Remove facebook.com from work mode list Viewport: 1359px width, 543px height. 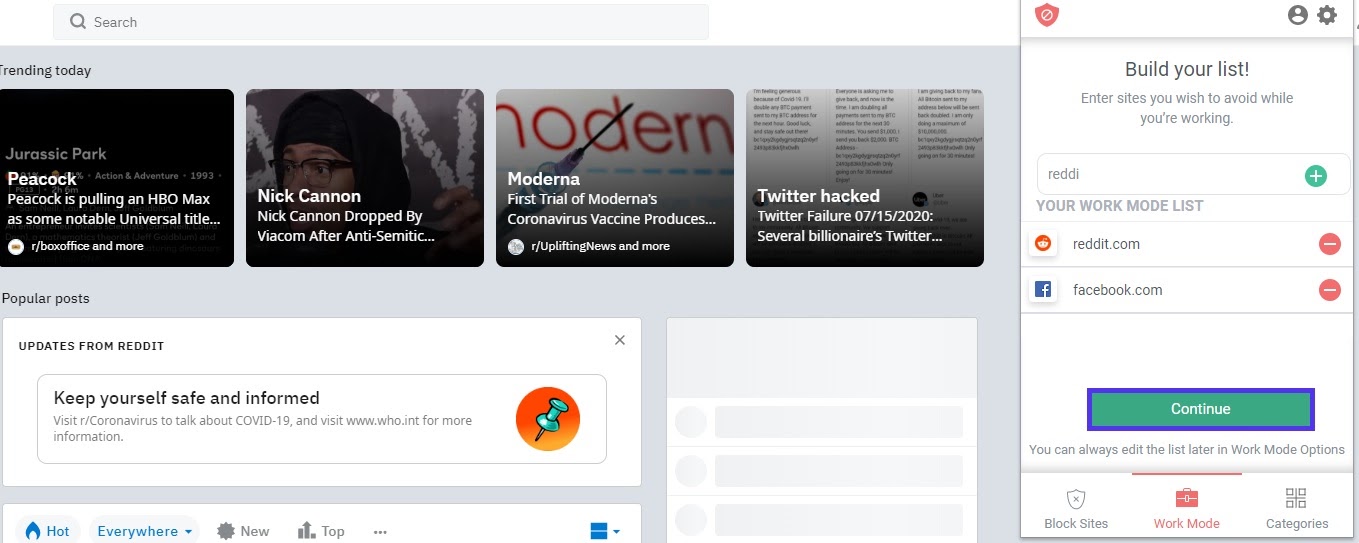tap(1329, 290)
